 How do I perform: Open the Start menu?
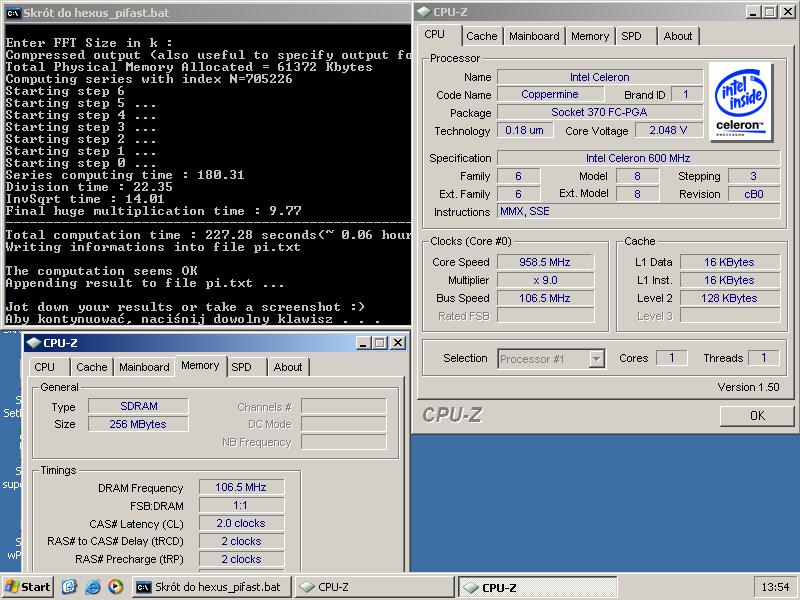(28, 587)
